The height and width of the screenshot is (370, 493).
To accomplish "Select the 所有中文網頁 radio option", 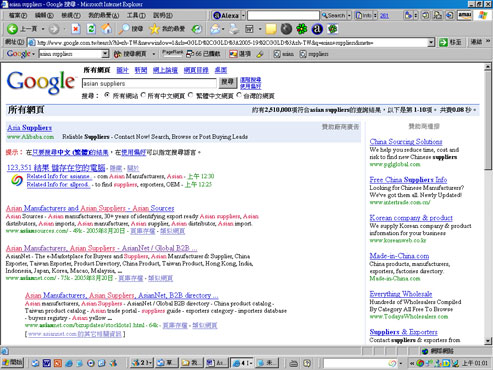I will click(143, 95).
